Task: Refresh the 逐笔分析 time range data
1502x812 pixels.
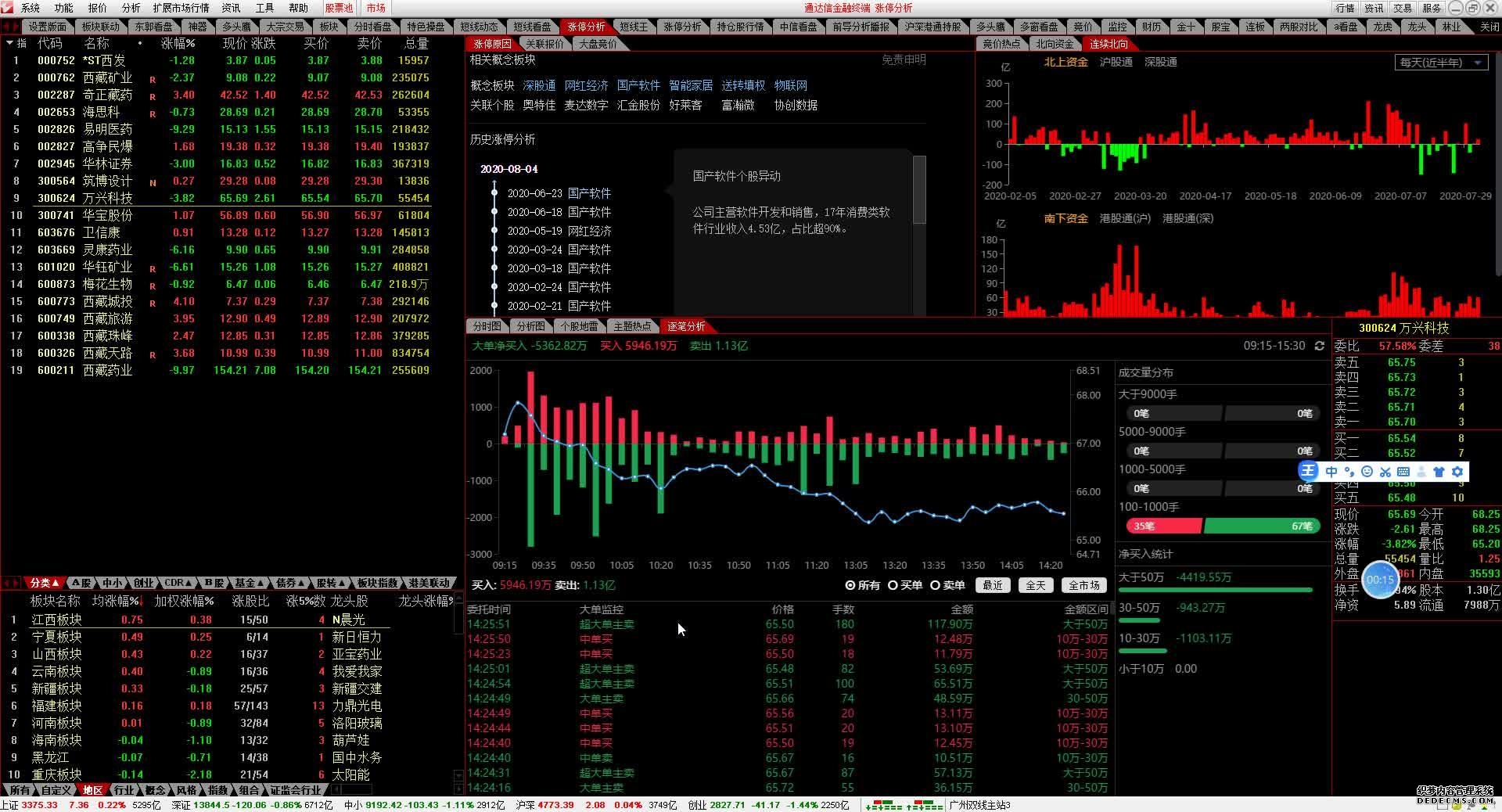Action: tap(1320, 346)
